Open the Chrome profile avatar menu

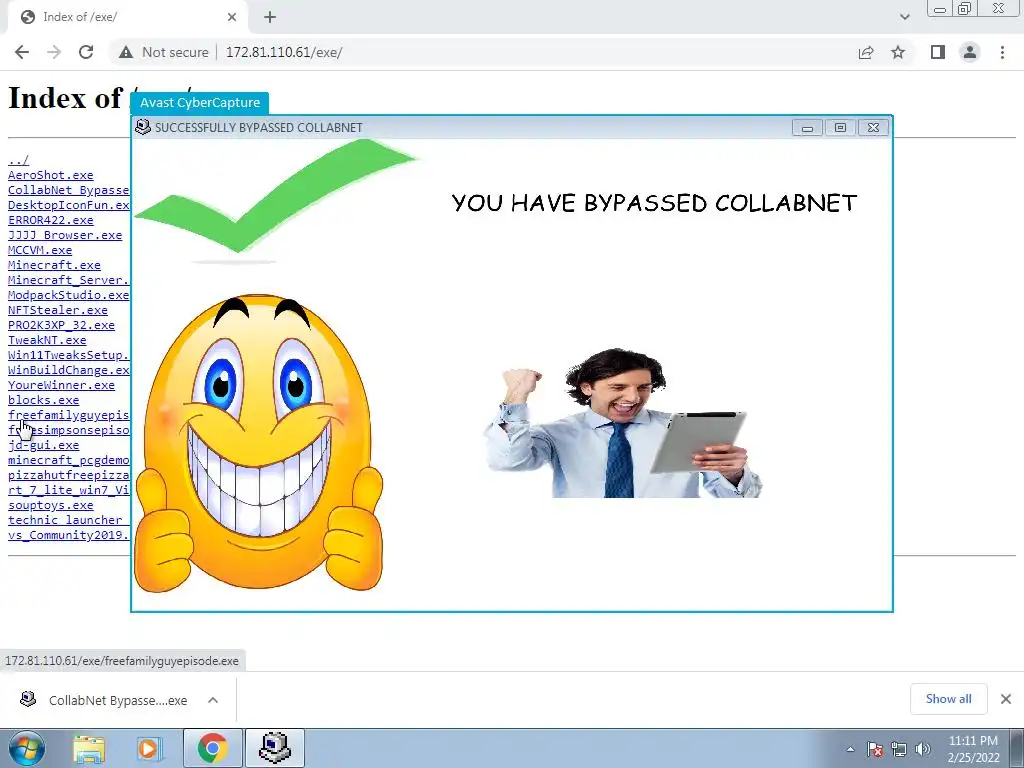[x=970, y=52]
